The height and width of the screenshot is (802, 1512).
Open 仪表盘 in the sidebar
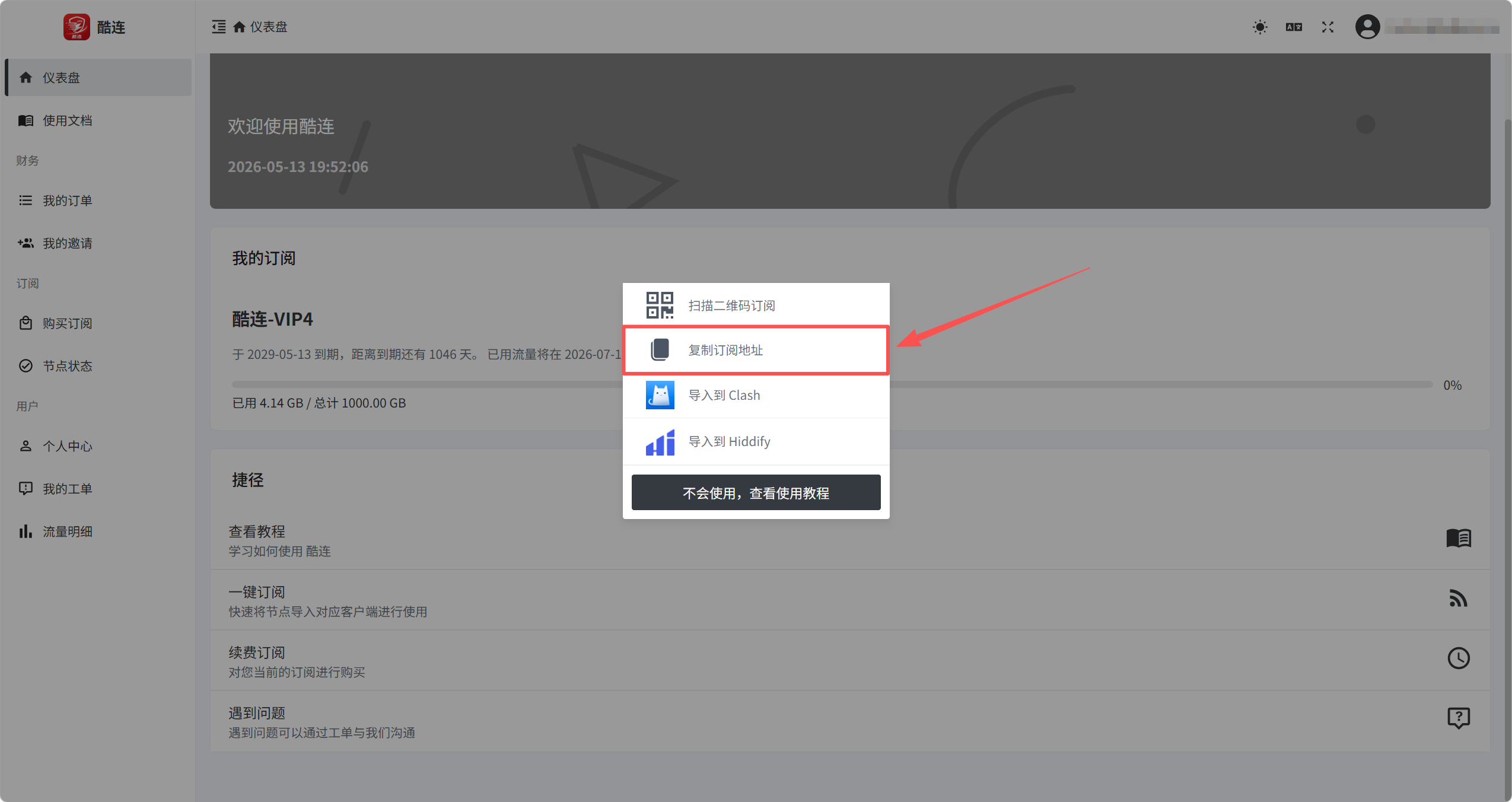tap(98, 77)
